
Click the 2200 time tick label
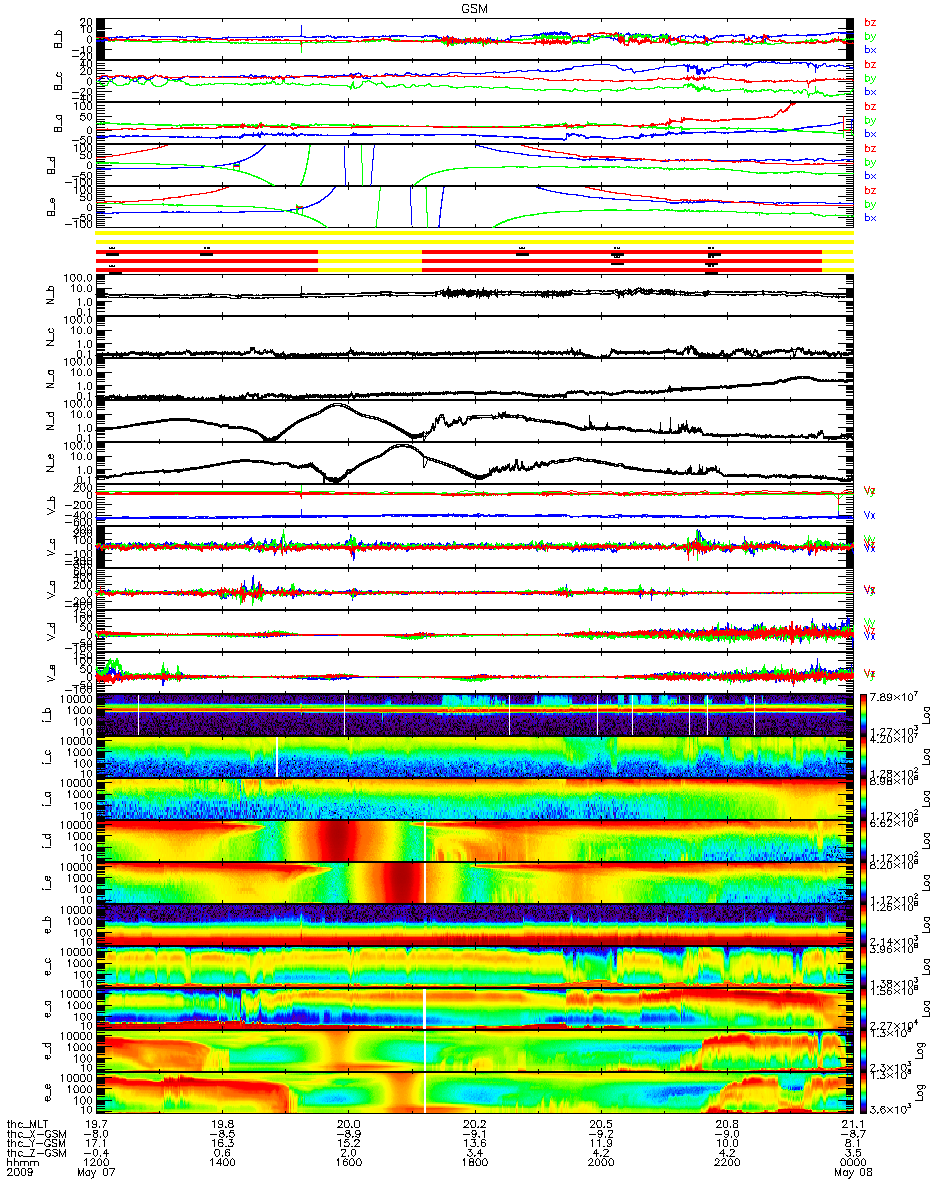click(x=726, y=1164)
